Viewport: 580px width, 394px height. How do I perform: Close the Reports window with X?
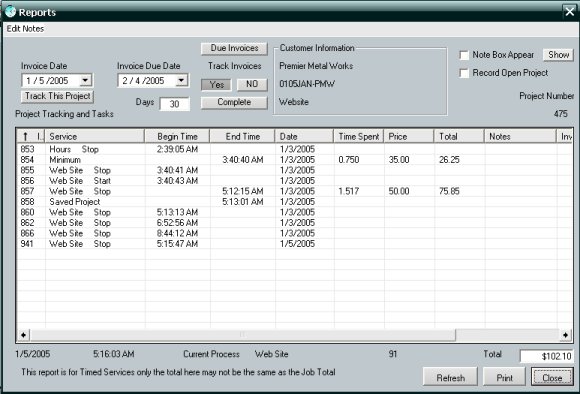click(570, 11)
